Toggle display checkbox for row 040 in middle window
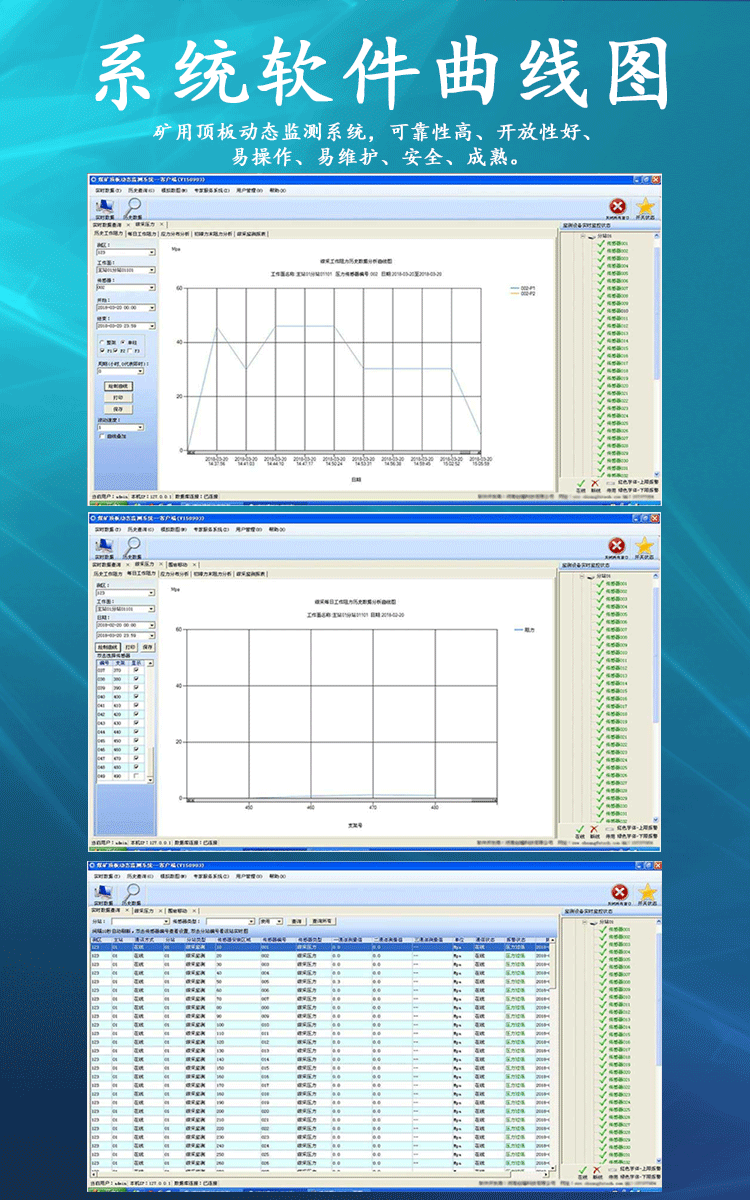 pos(136,696)
